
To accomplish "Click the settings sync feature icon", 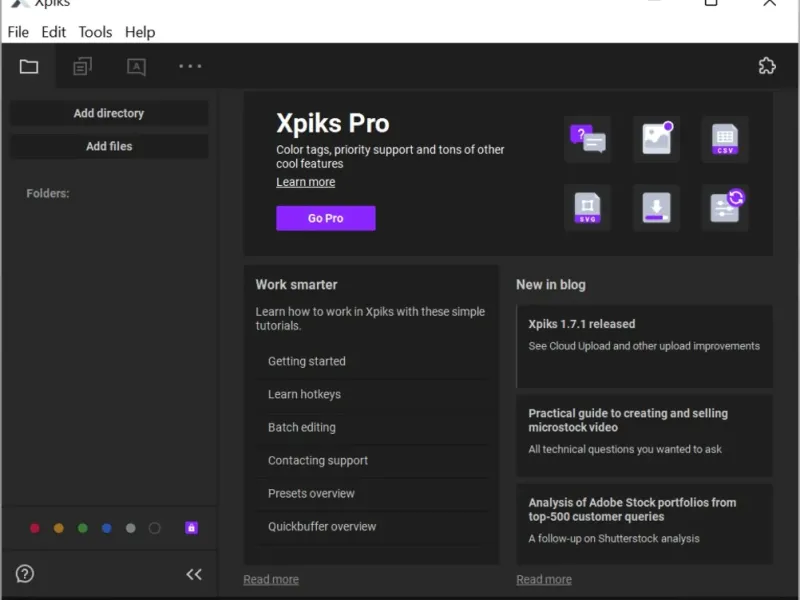I will coord(724,208).
